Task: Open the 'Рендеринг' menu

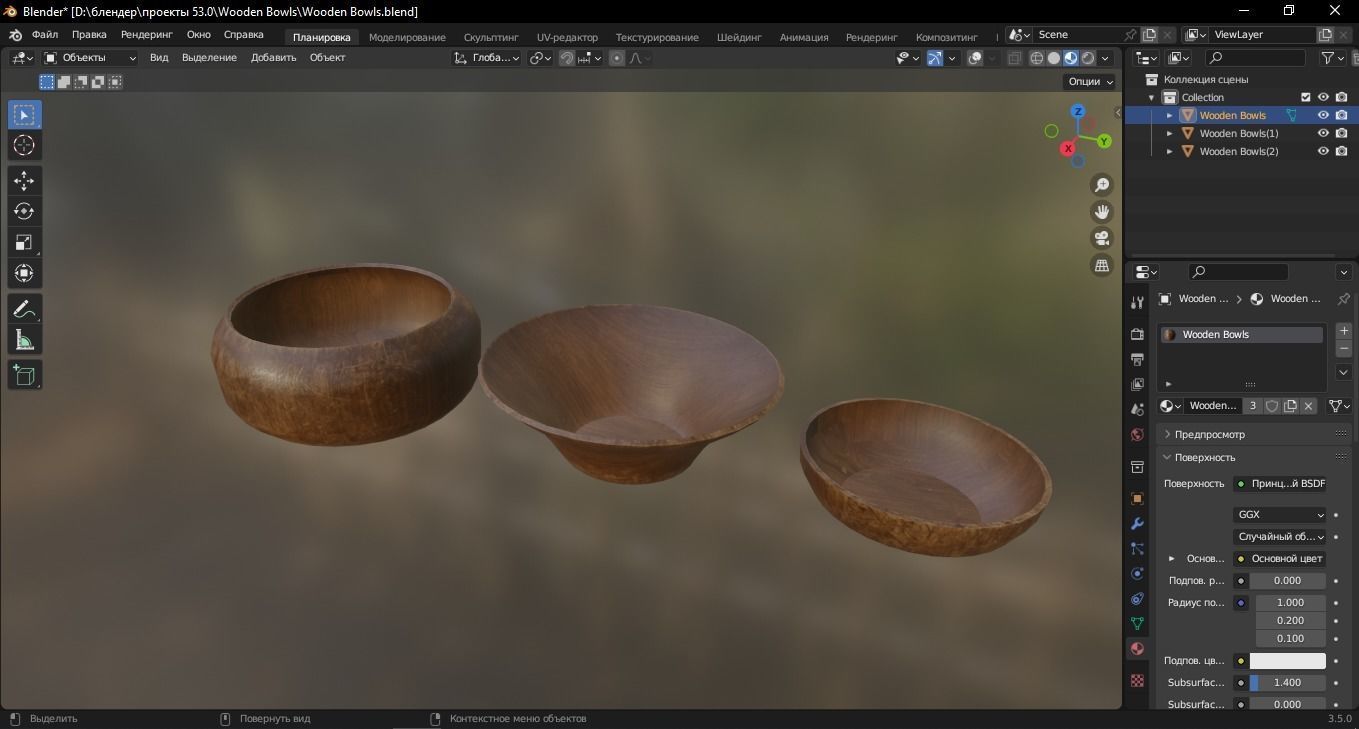Action: pyautogui.click(x=147, y=35)
